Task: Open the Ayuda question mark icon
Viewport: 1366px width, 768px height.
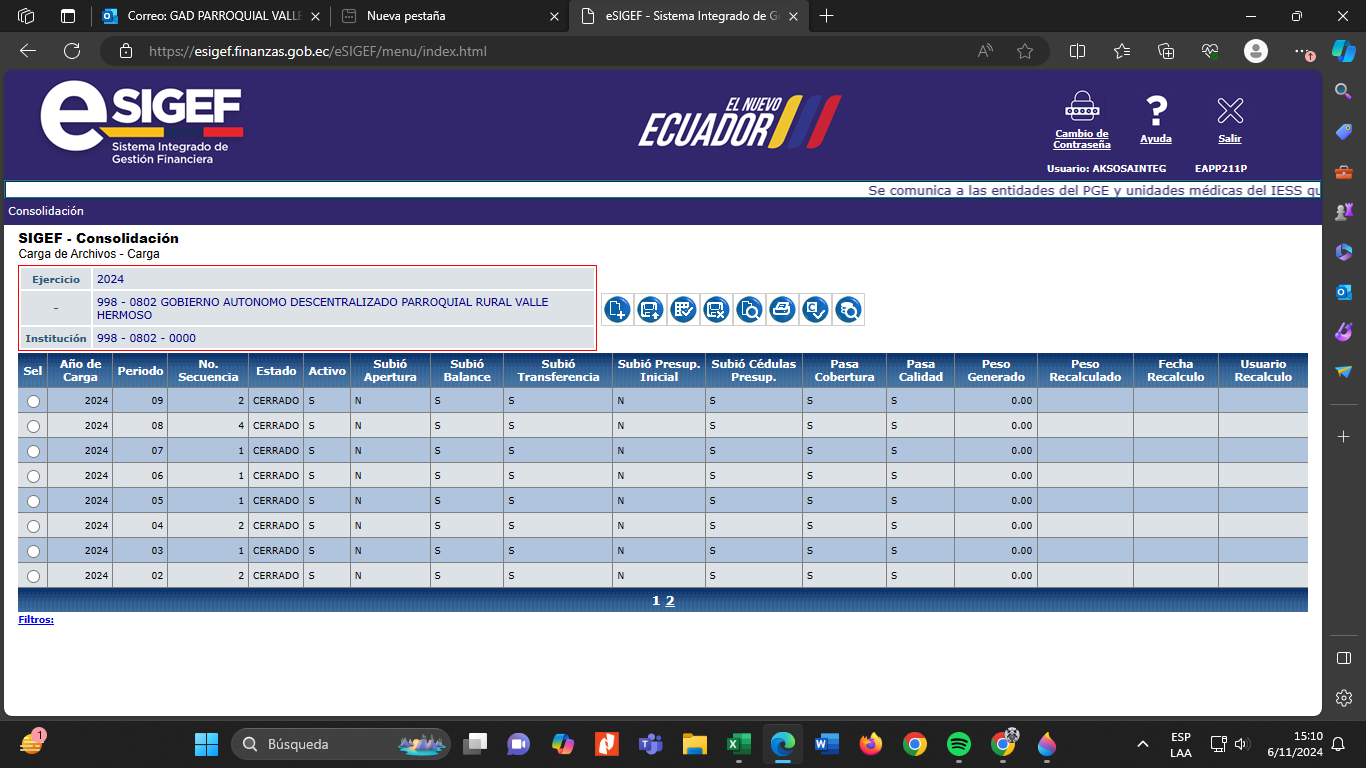Action: click(x=1156, y=110)
